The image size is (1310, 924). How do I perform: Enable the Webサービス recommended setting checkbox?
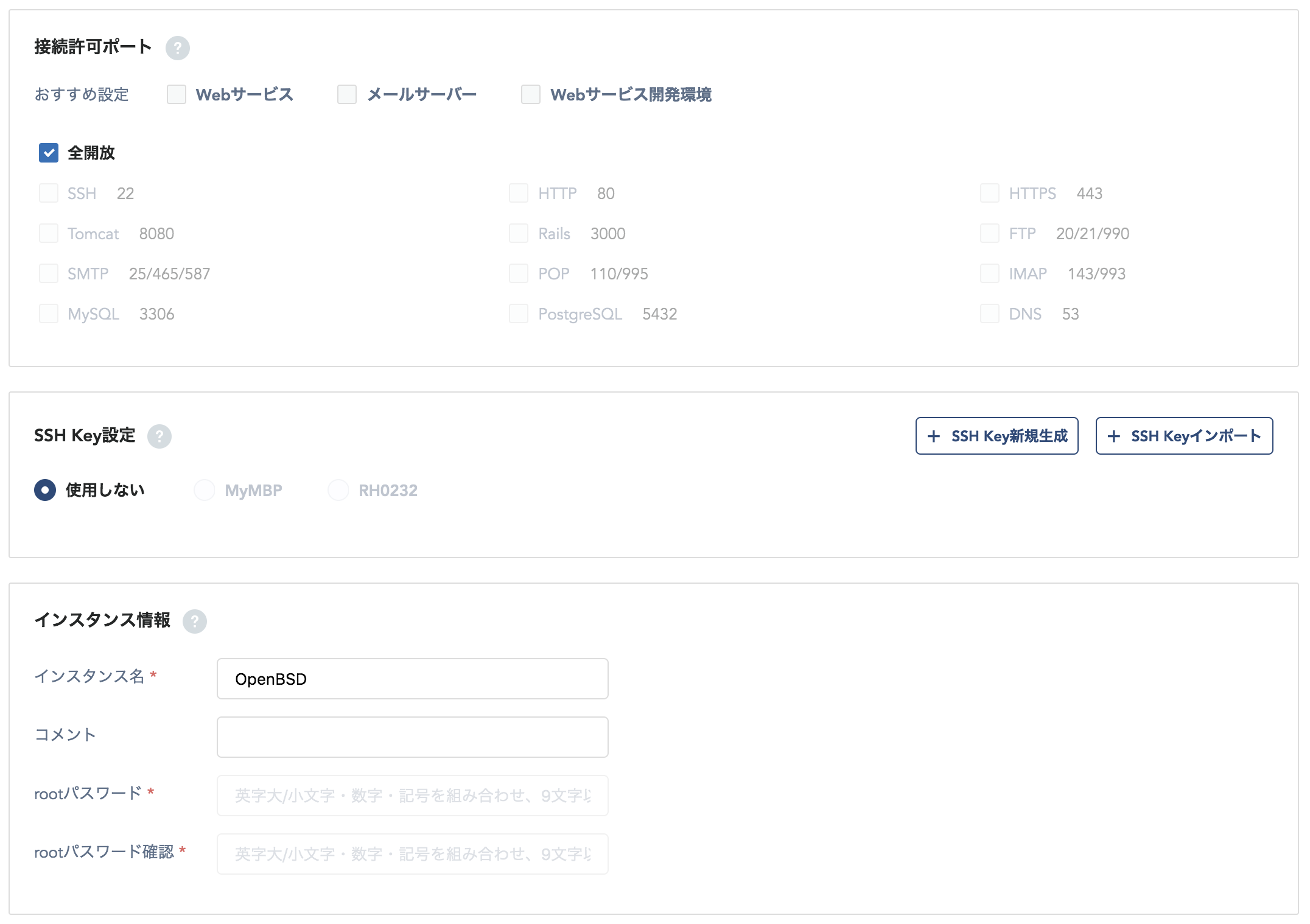(177, 94)
